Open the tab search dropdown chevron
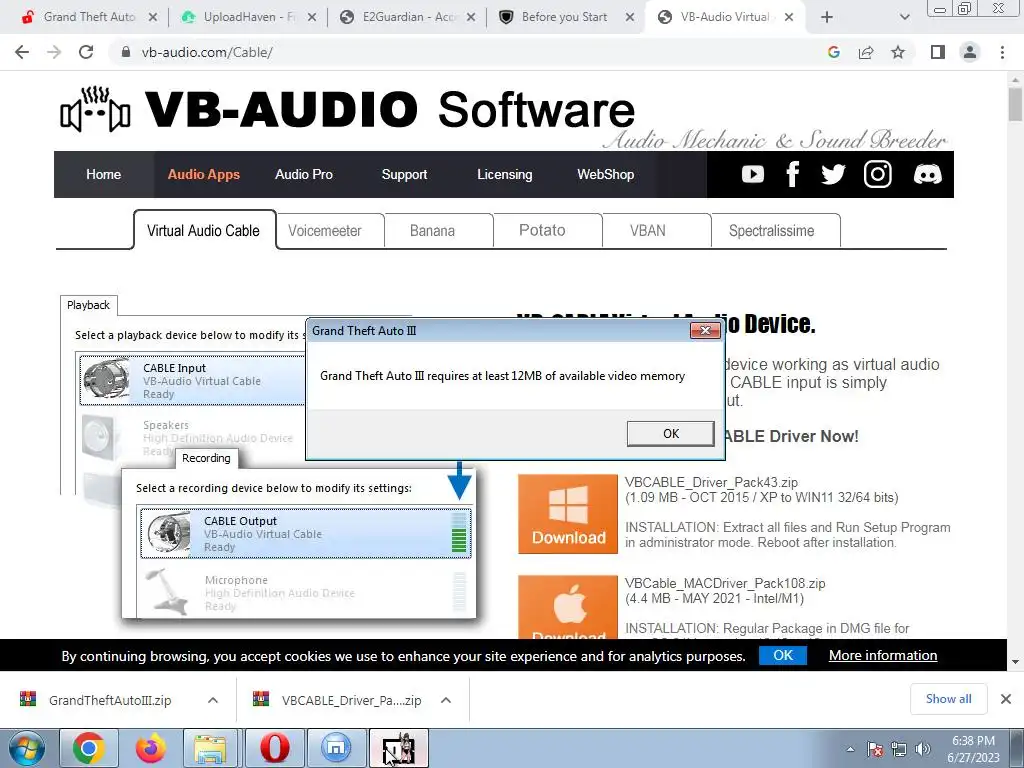 pos(904,17)
